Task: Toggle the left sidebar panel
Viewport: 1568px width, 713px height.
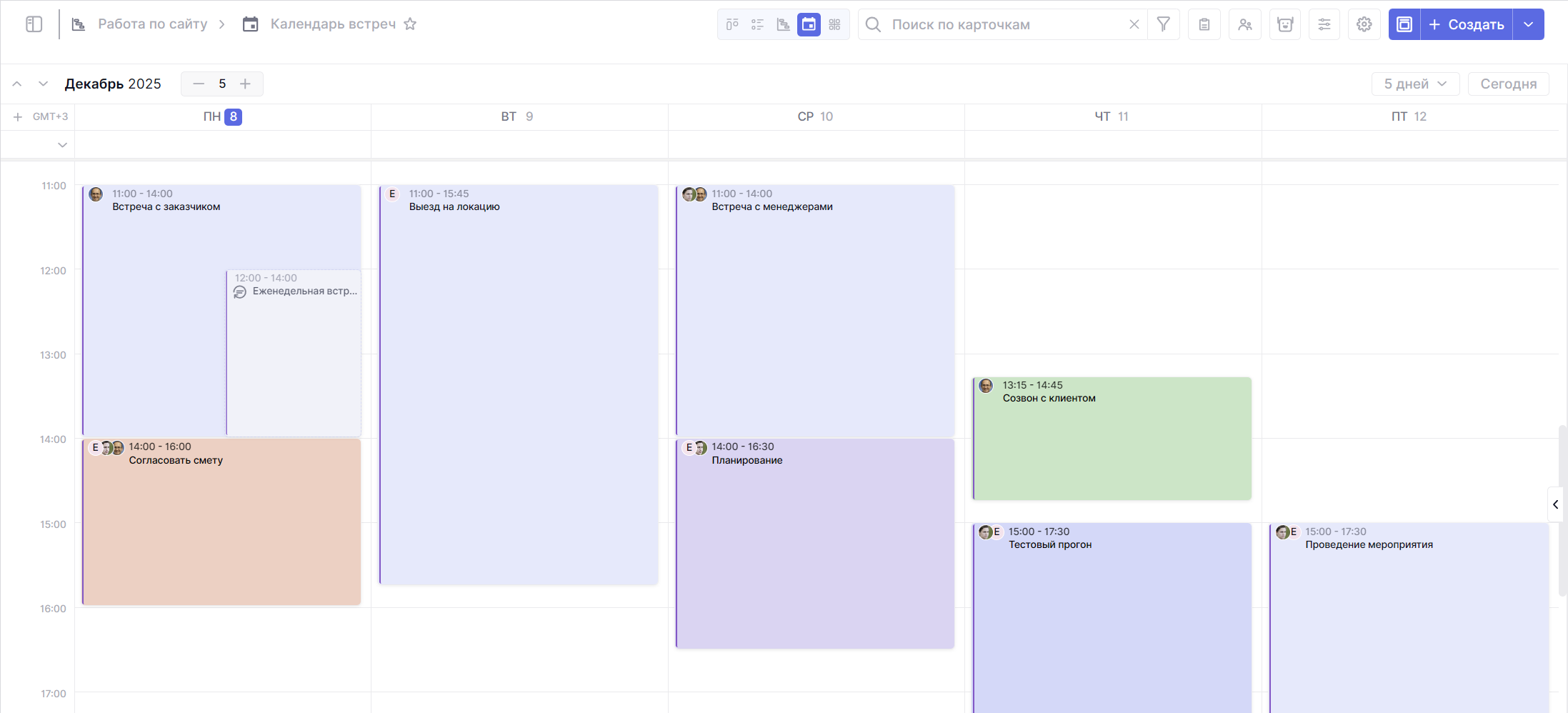Action: pyautogui.click(x=34, y=24)
